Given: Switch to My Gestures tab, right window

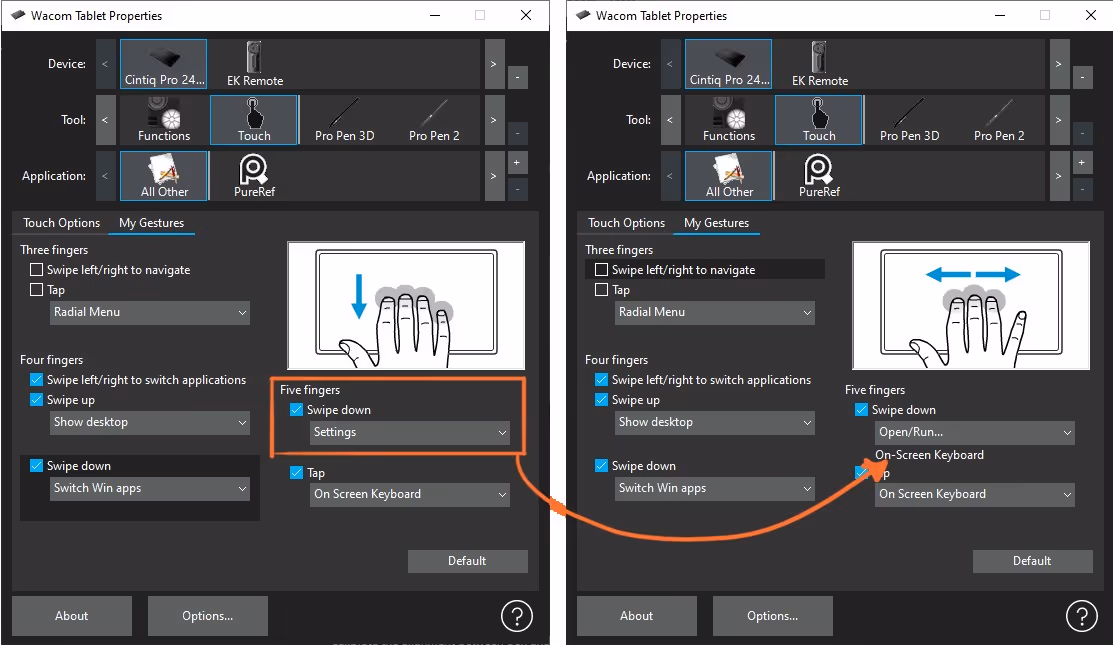Looking at the screenshot, I should (716, 223).
